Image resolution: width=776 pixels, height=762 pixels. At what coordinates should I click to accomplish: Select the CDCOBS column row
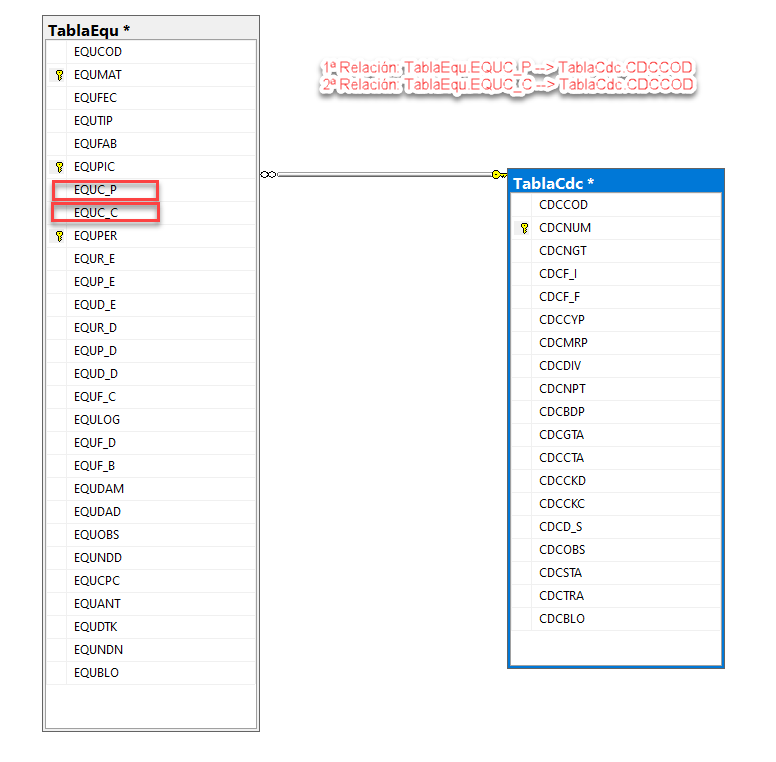616,550
